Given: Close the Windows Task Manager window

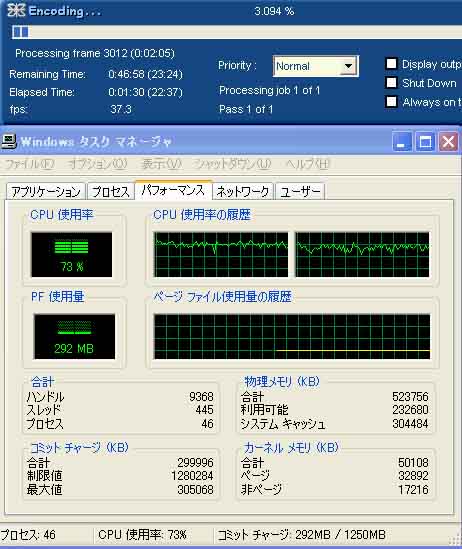Looking at the screenshot, I should (x=448, y=142).
